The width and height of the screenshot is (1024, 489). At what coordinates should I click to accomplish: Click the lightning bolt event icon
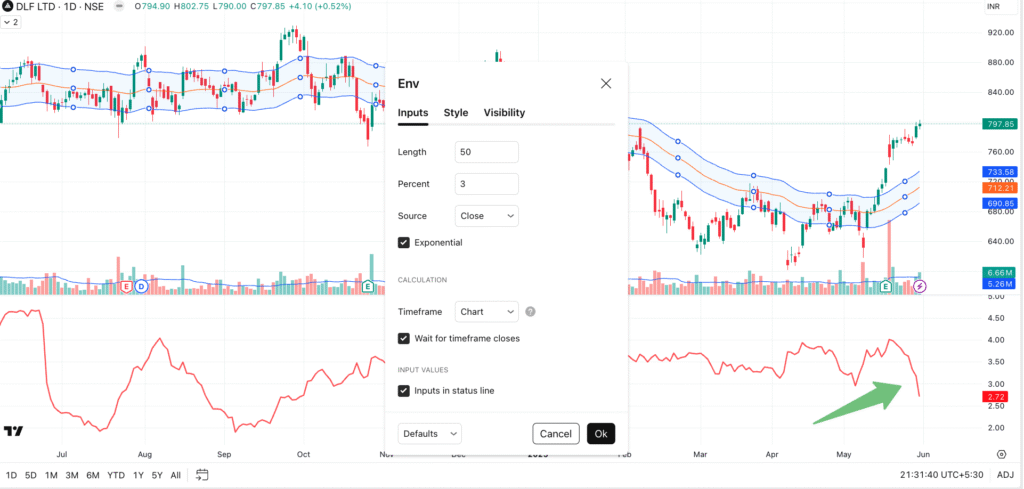pos(920,287)
